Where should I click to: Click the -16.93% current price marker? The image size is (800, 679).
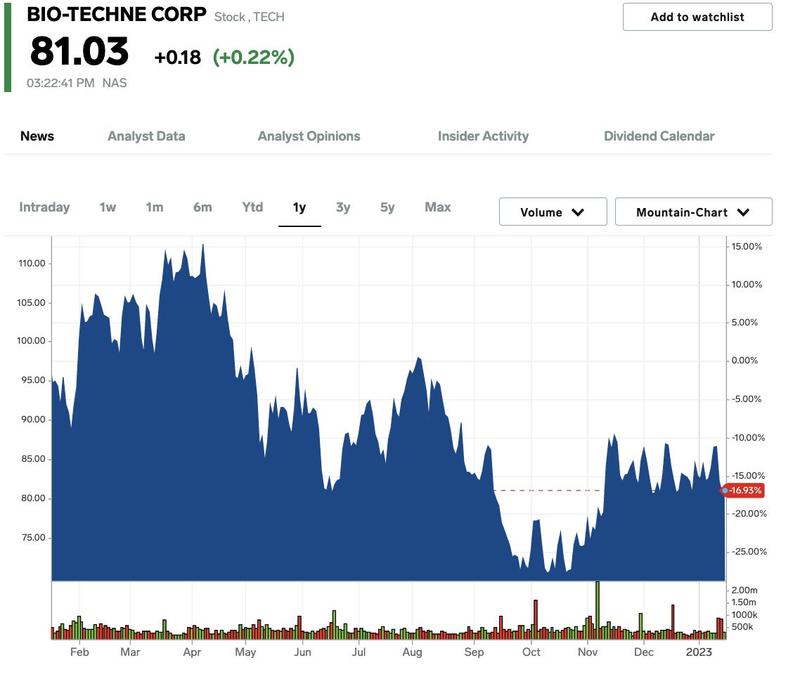[x=743, y=490]
